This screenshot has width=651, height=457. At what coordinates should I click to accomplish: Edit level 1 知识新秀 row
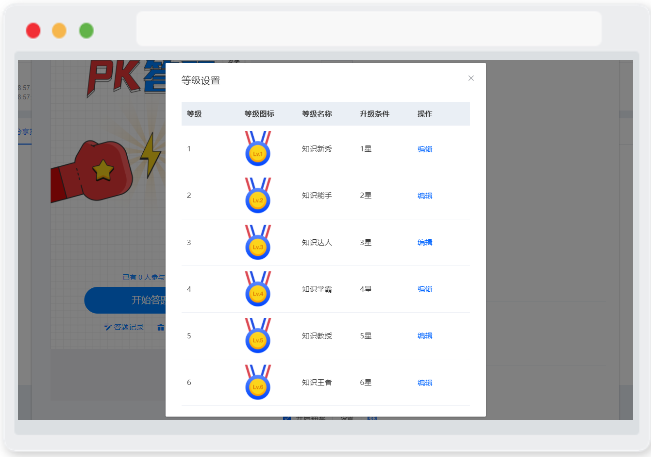[x=425, y=149]
